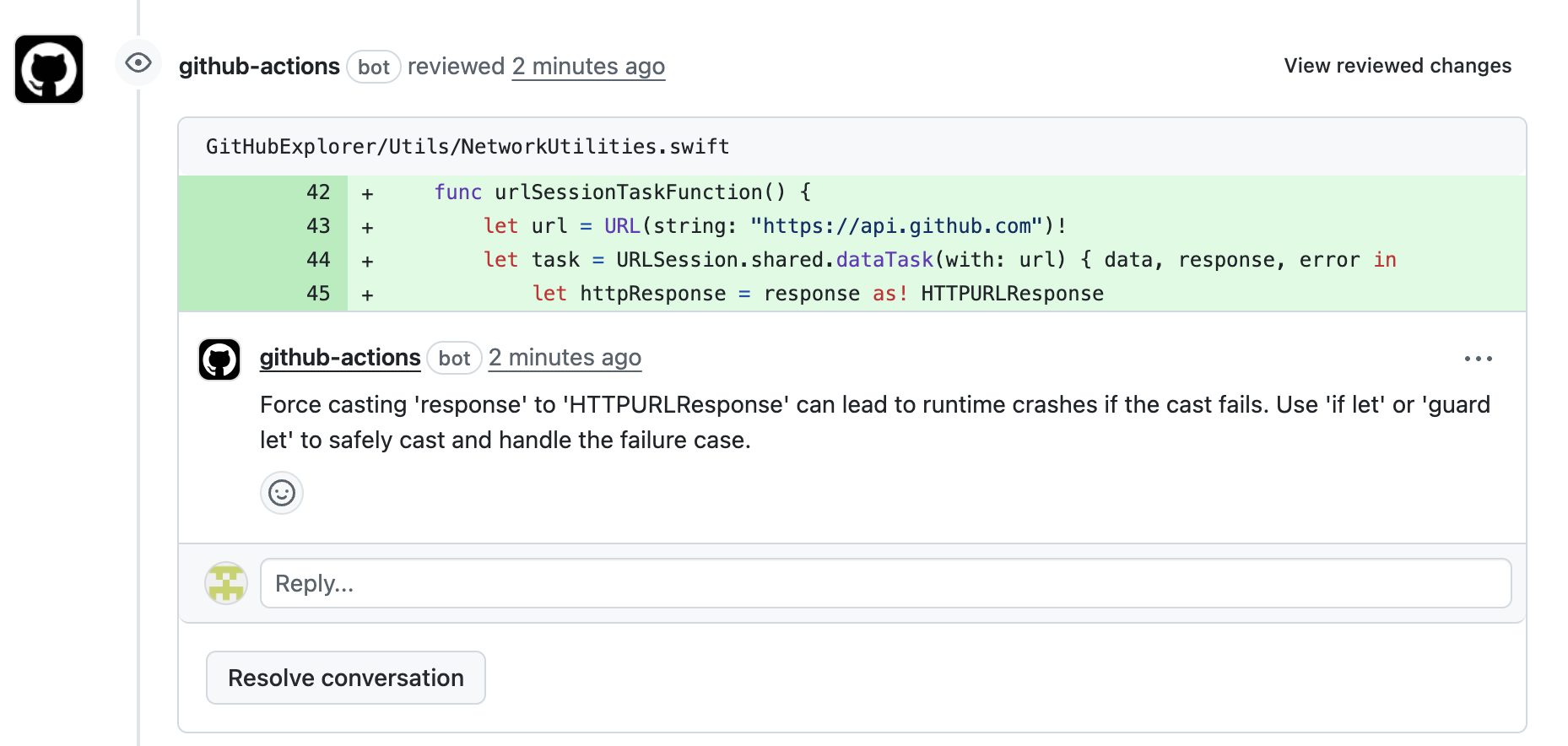Click View reviewed changes
The width and height of the screenshot is (1568, 746).
click(x=1398, y=66)
